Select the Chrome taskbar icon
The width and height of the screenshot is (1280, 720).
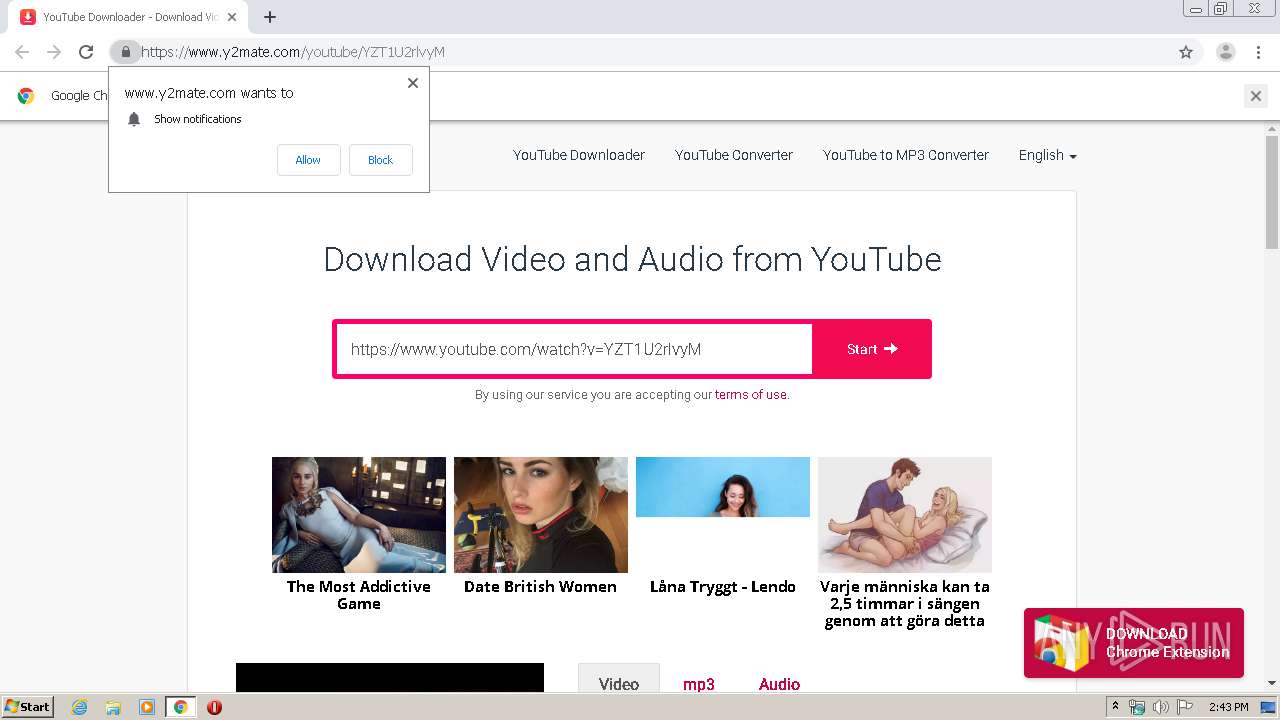180,707
